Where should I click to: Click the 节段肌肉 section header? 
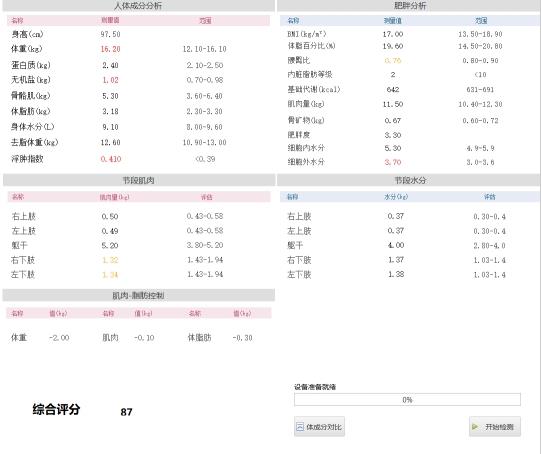pyautogui.click(x=138, y=180)
